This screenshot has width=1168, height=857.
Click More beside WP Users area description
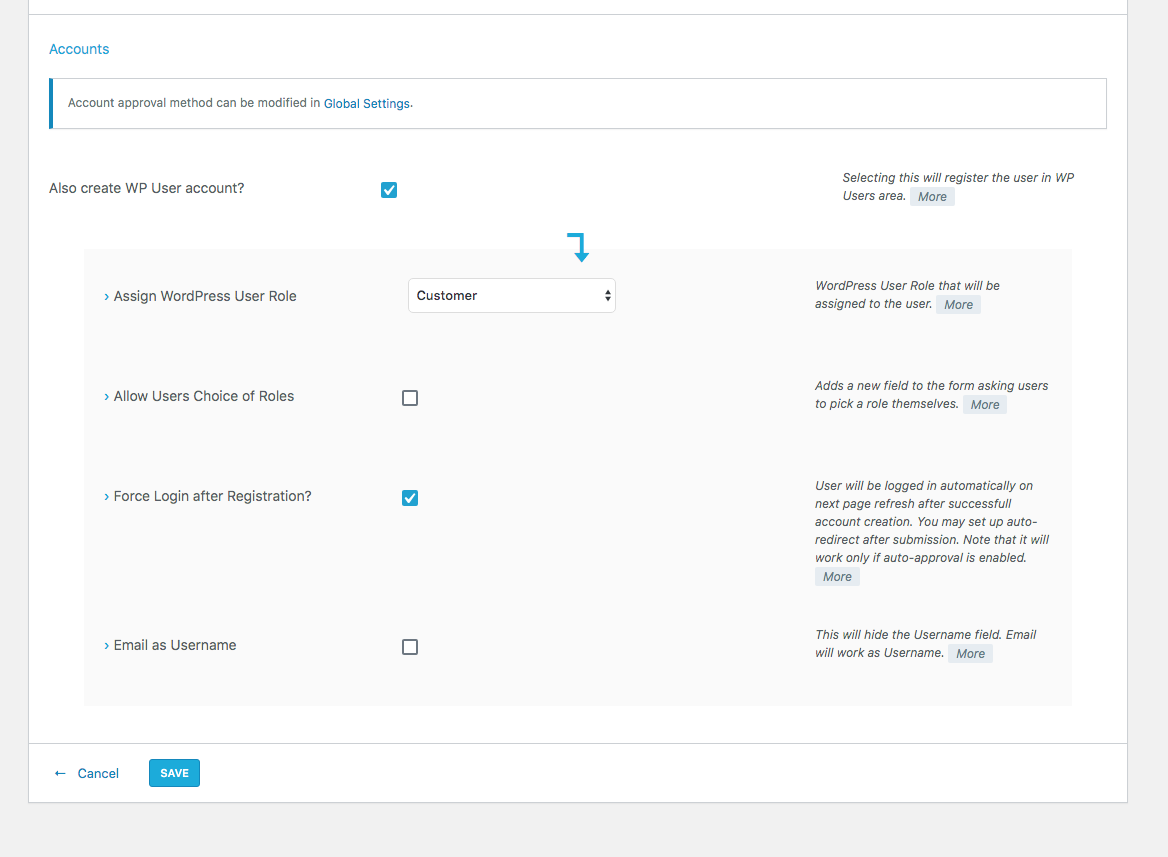tap(932, 197)
